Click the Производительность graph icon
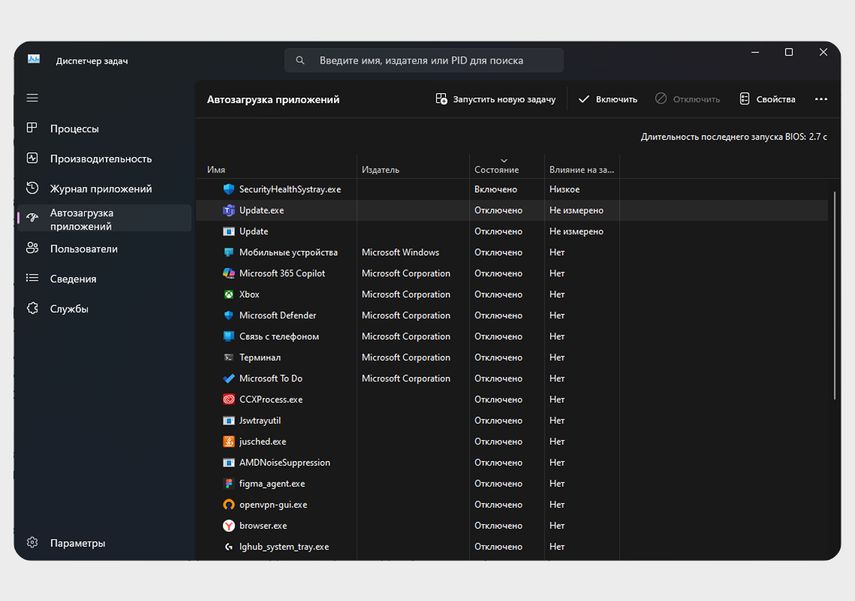This screenshot has height=601, width=855. click(x=32, y=158)
